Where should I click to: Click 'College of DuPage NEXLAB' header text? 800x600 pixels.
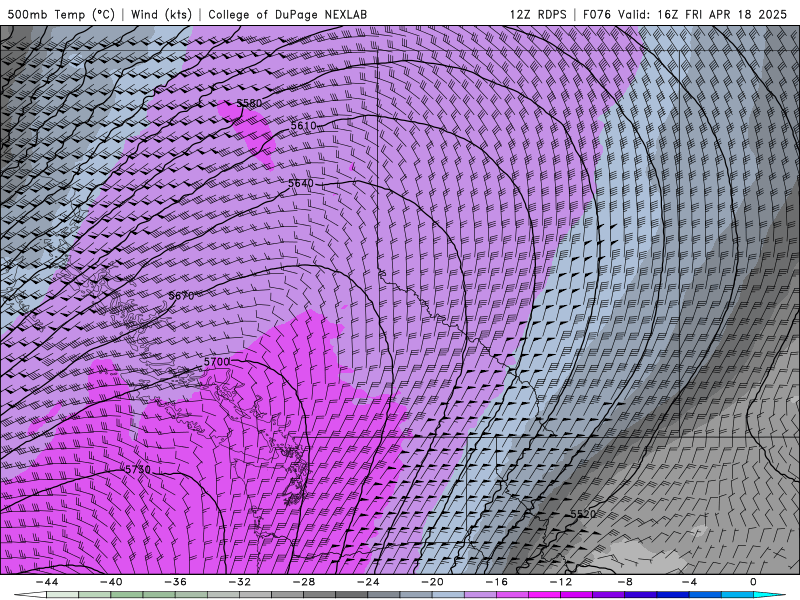point(287,14)
